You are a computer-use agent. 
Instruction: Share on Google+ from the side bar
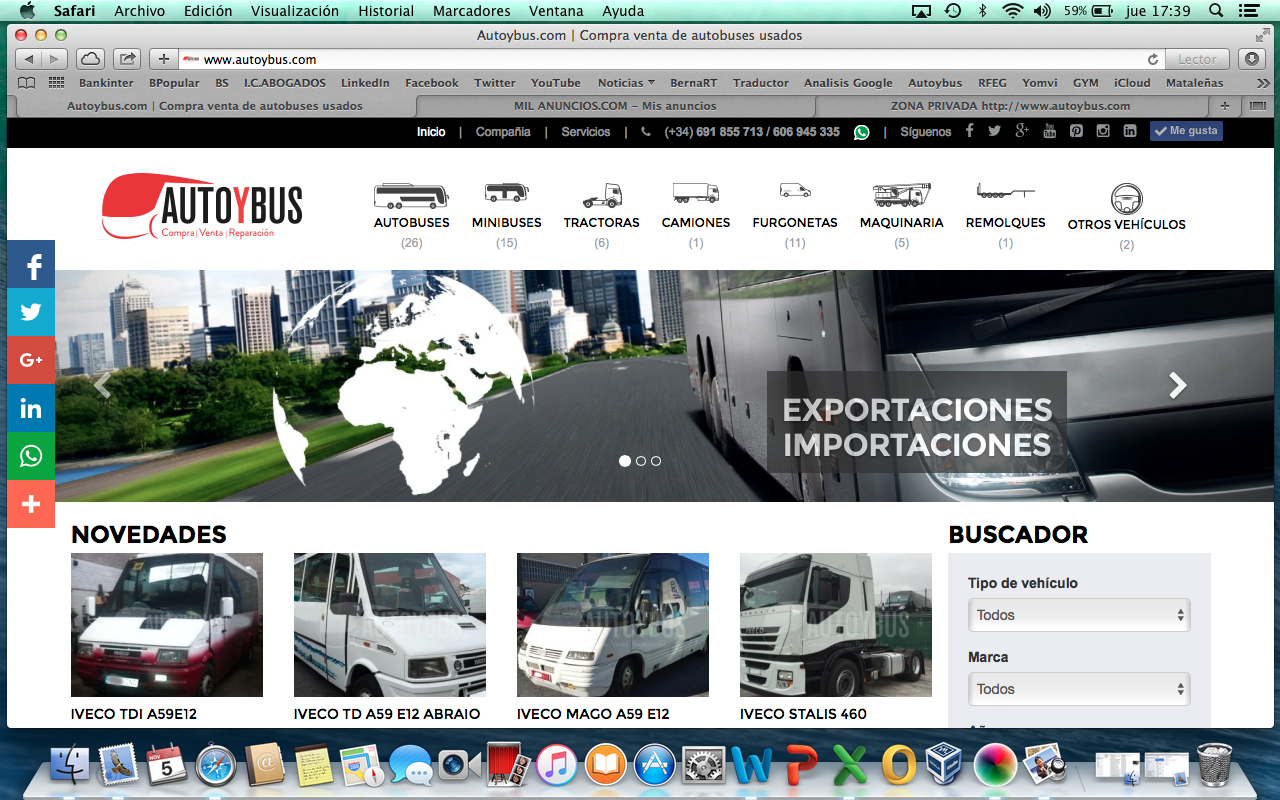point(31,360)
